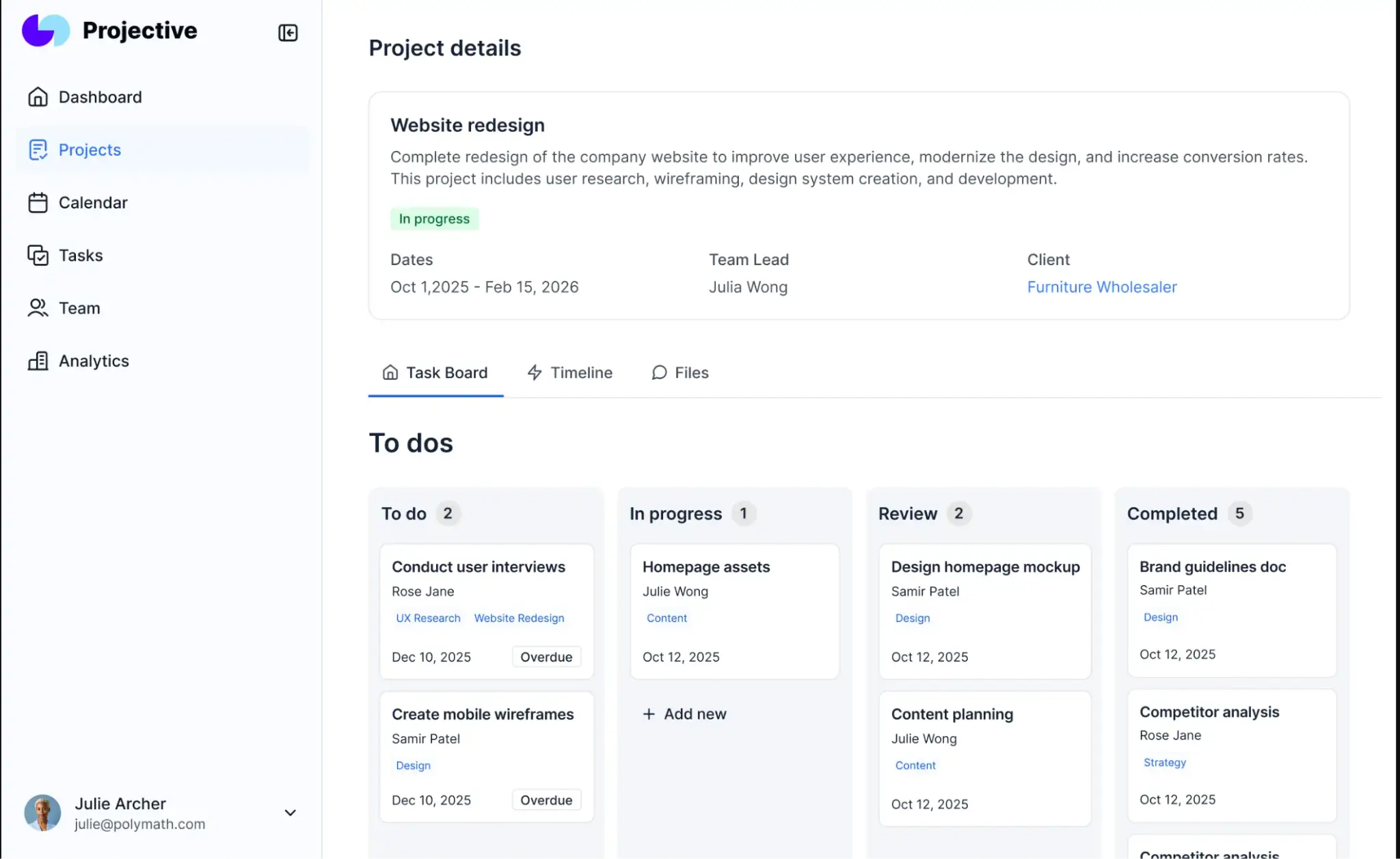Click the Projects list icon in sidebar
1400x859 pixels.
pos(38,150)
